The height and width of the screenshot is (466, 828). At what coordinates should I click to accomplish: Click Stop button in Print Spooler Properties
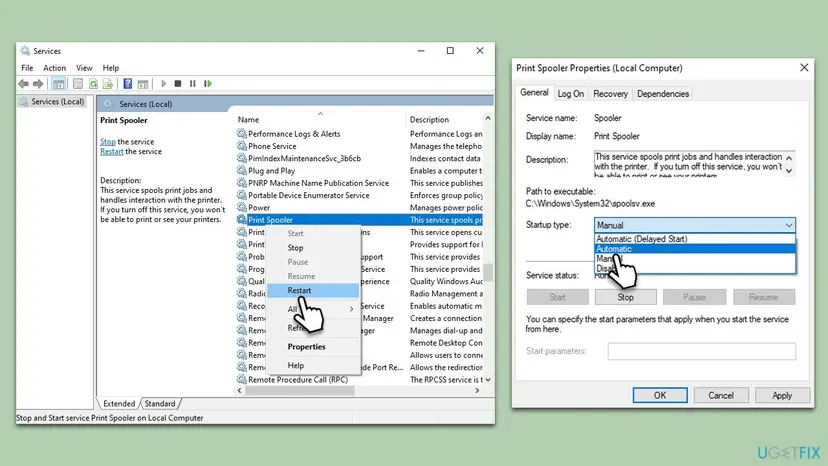(626, 297)
